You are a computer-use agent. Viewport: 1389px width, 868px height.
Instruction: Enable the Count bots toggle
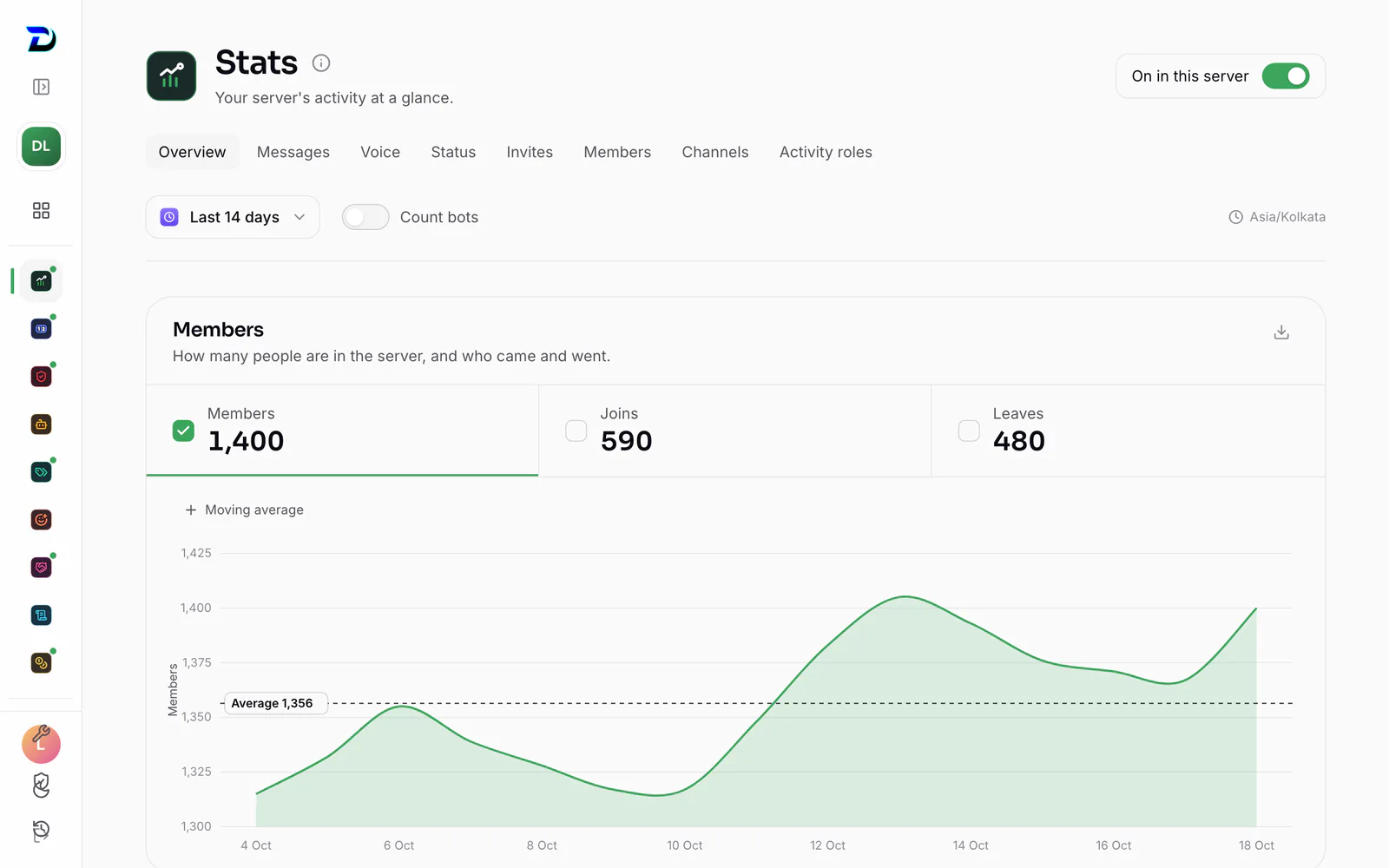pyautogui.click(x=365, y=217)
